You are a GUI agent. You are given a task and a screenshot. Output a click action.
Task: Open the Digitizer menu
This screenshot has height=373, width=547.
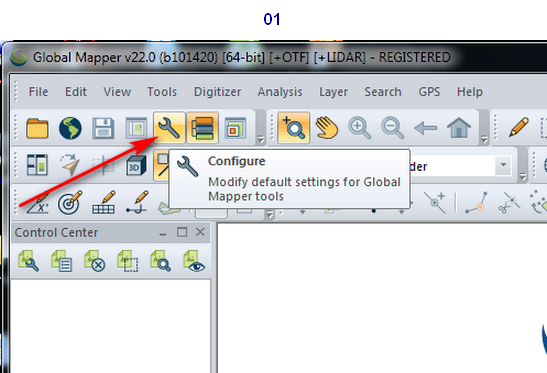tap(217, 92)
